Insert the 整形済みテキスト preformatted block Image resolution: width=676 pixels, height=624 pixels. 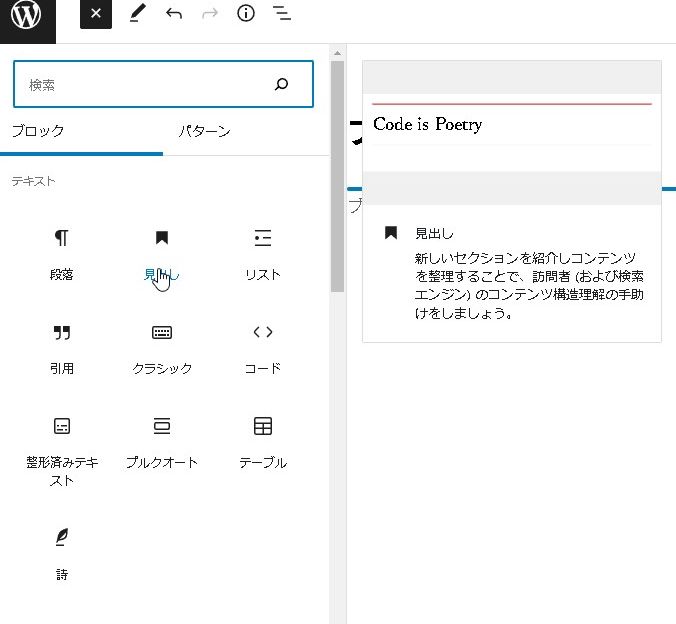point(62,450)
